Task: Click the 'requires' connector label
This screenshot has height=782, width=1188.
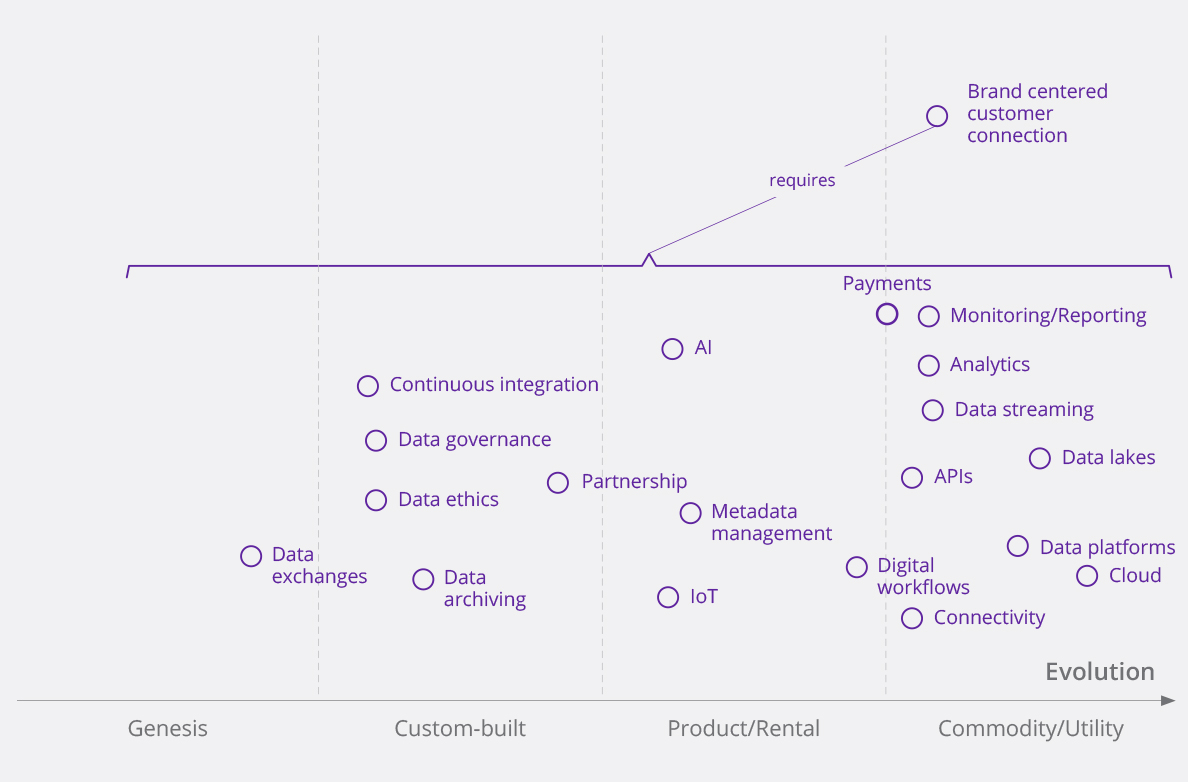Action: point(802,181)
